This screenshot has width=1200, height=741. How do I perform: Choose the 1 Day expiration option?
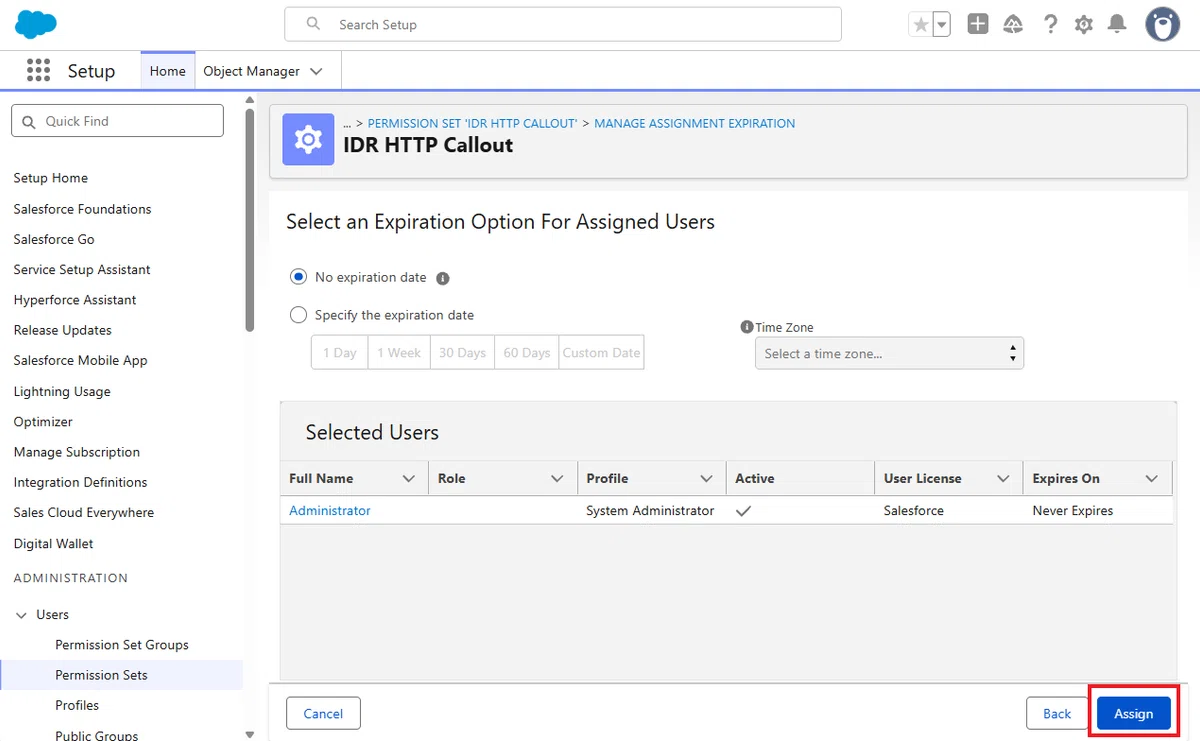[339, 353]
